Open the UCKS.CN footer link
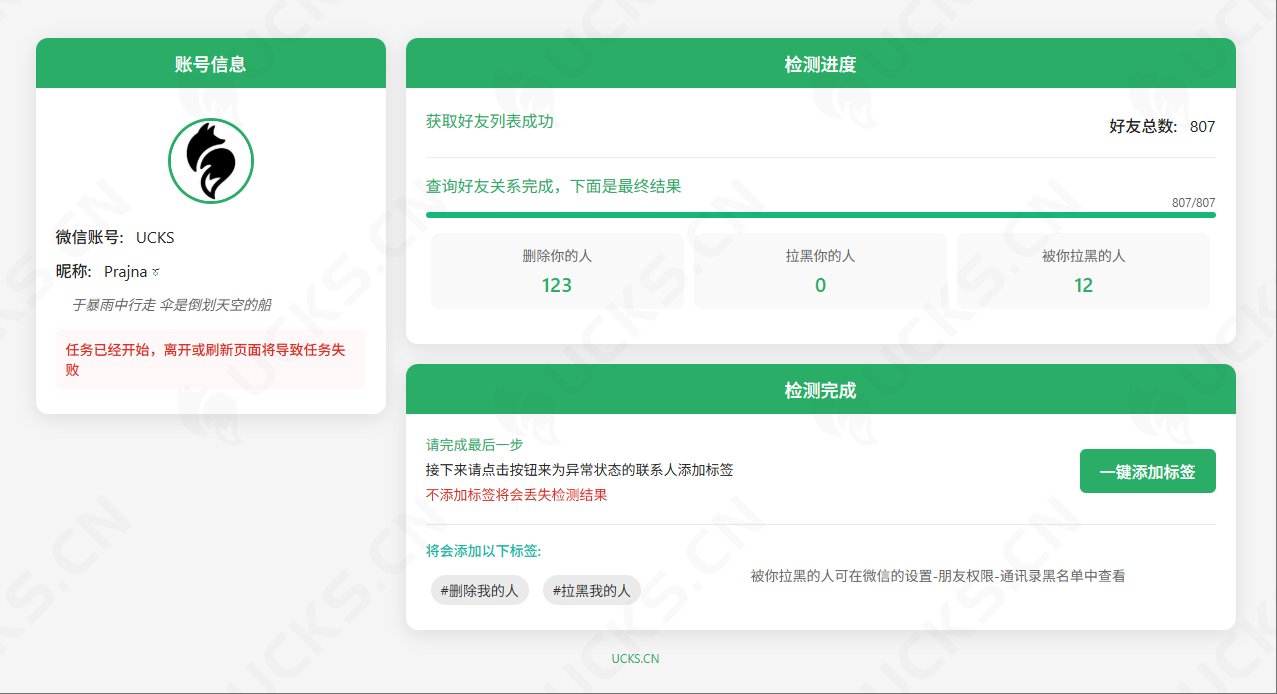Viewport: 1277px width, 694px height. pos(635,659)
